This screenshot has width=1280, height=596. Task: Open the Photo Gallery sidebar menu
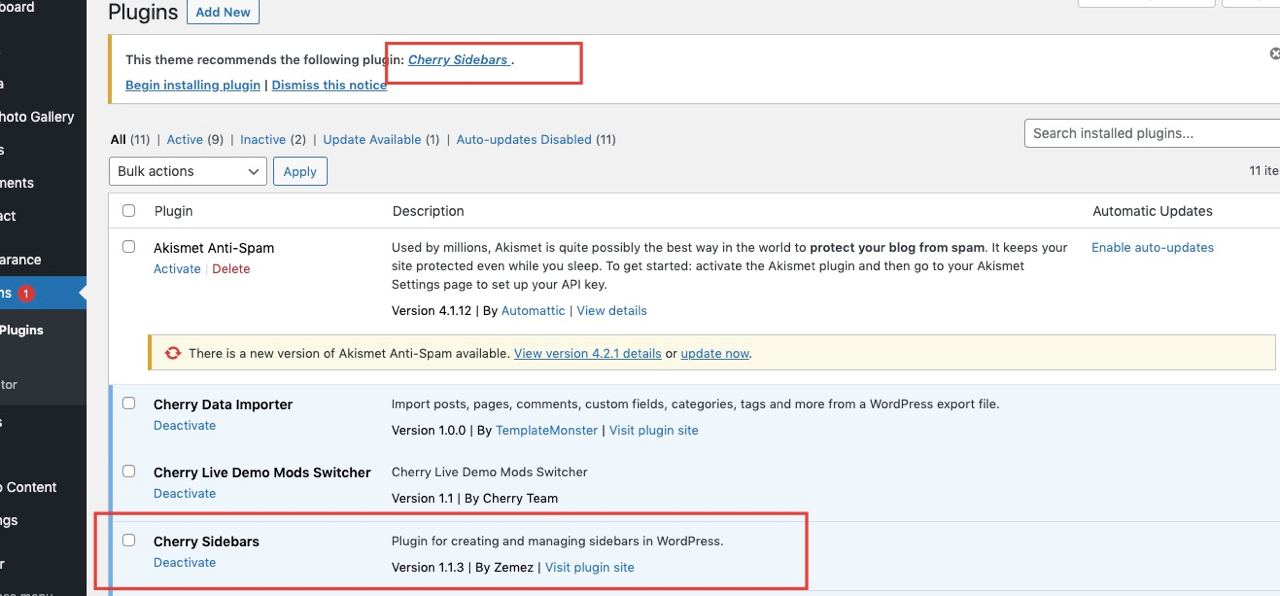(x=37, y=117)
